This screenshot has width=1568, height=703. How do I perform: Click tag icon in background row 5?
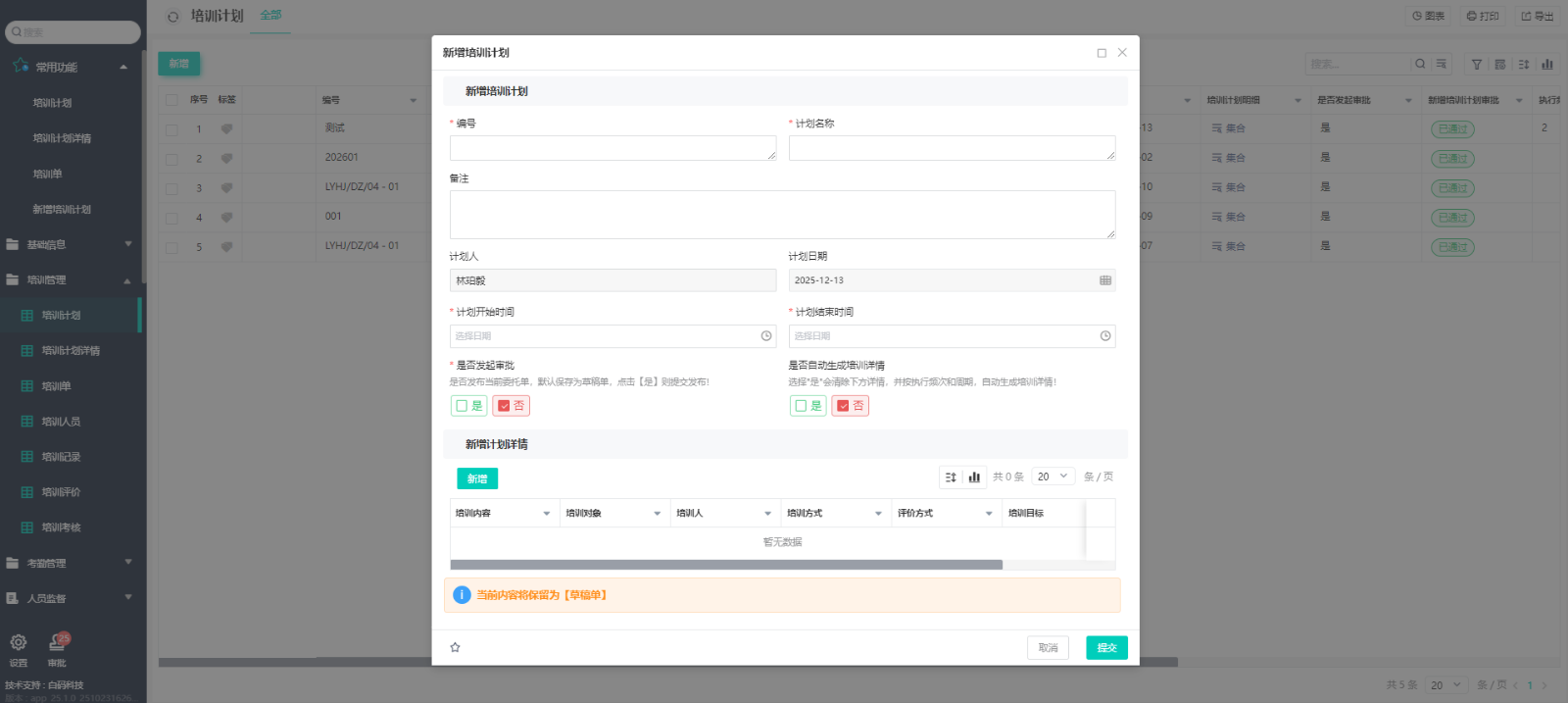point(226,246)
